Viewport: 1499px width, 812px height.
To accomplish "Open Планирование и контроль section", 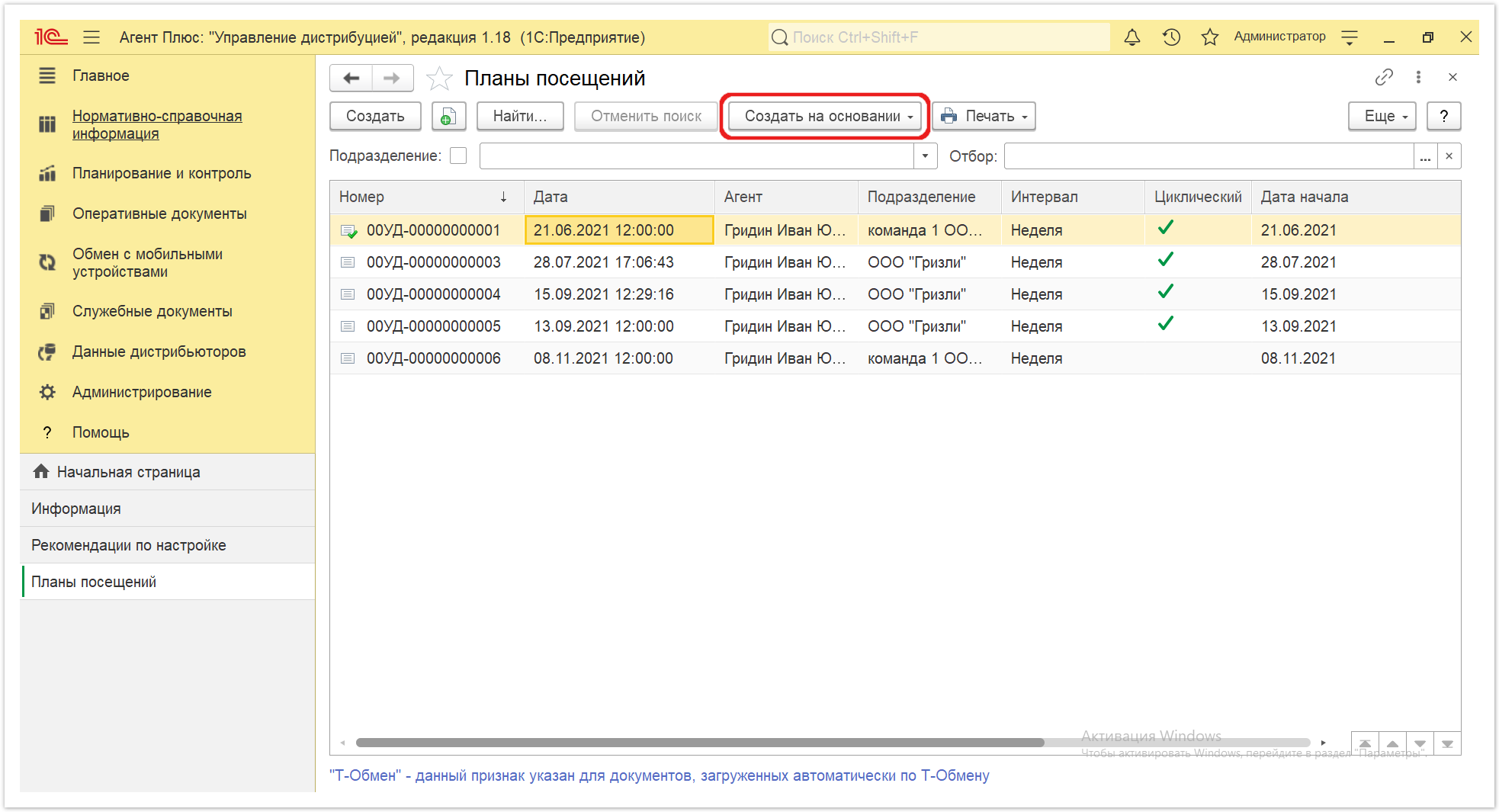I will pos(162,173).
